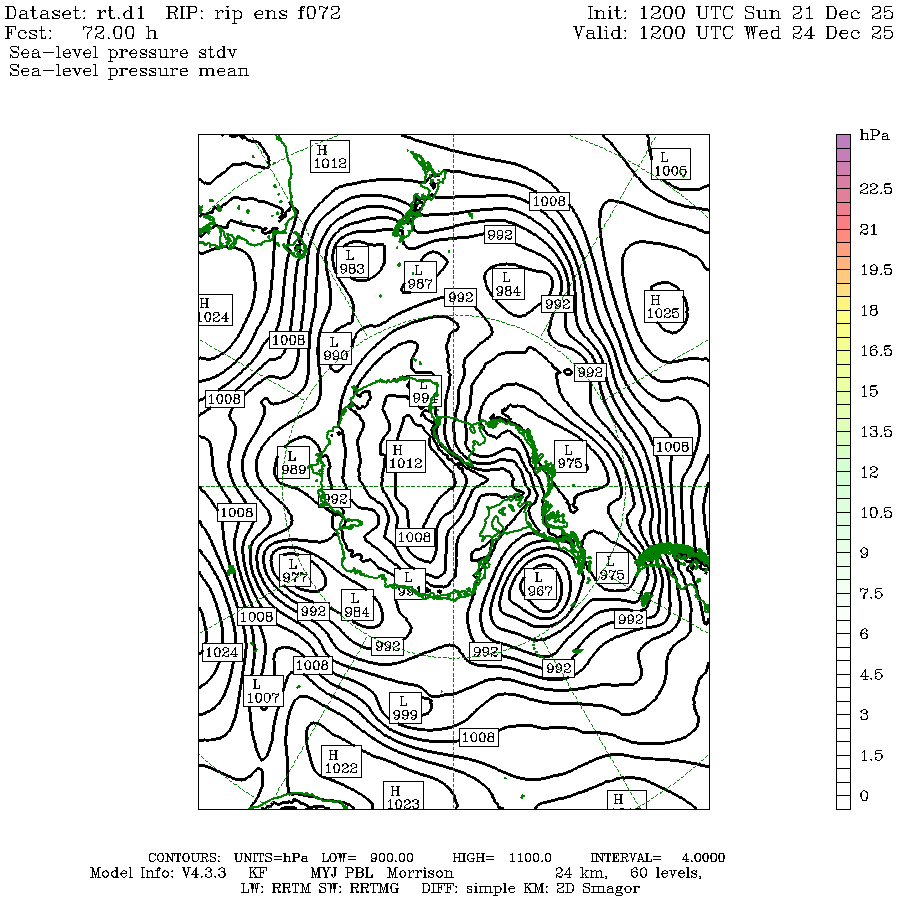The height and width of the screenshot is (900, 900).
Task: Click the "H 1025" high pressure label
Action: click(663, 307)
